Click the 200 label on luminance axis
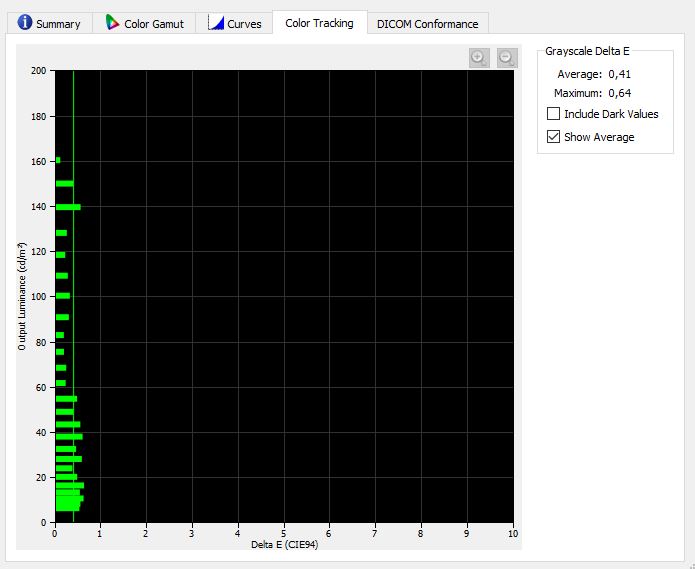695x569 pixels. [x=39, y=70]
